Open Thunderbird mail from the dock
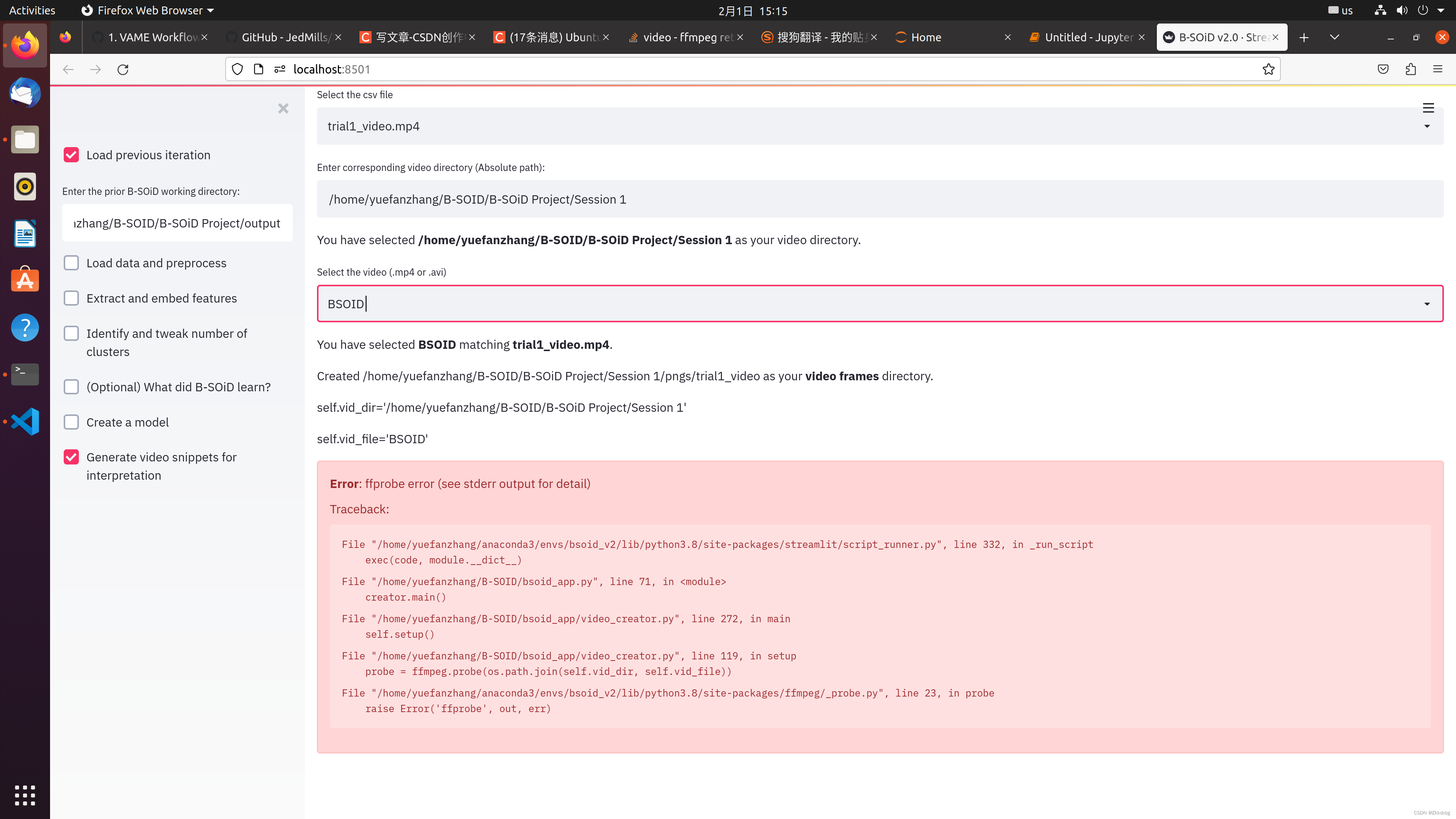This screenshot has height=819, width=1456. tap(25, 93)
